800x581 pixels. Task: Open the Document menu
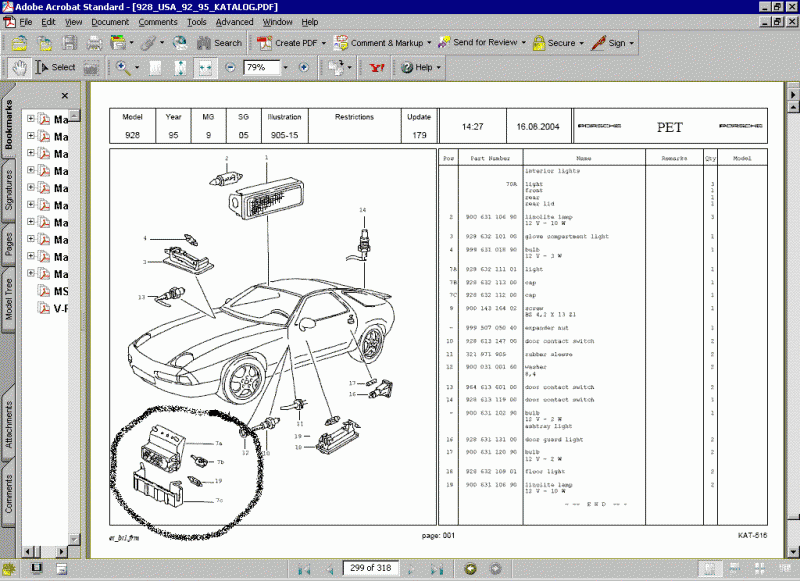click(x=110, y=22)
